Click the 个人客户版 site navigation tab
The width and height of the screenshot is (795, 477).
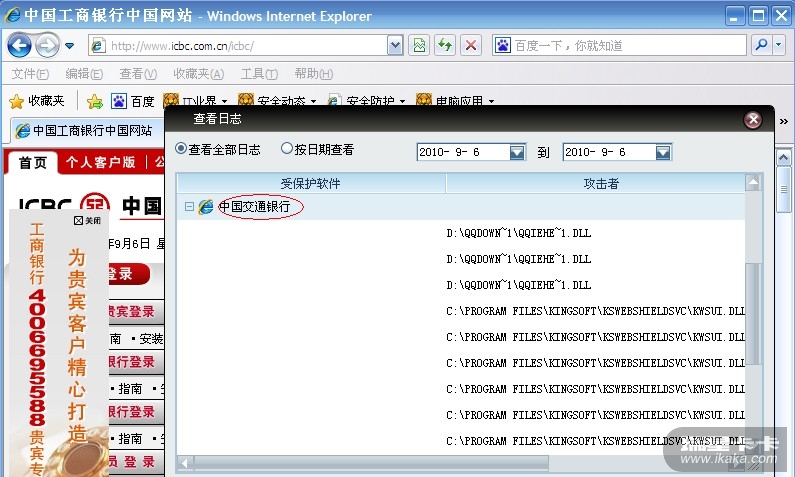(100, 162)
